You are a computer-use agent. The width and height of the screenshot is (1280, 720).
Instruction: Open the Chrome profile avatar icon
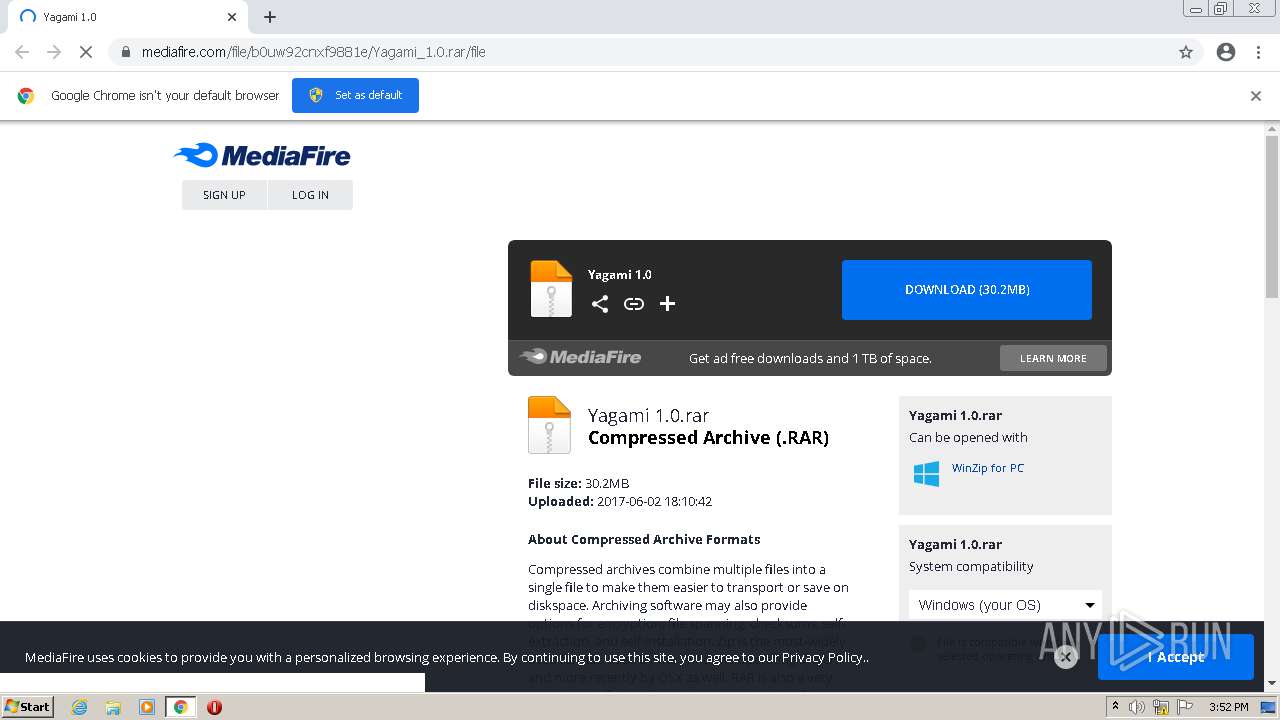click(x=1226, y=52)
